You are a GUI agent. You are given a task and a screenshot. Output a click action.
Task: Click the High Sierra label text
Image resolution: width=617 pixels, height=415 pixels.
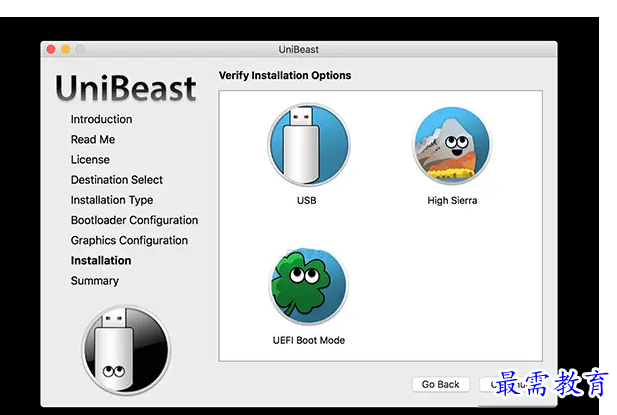click(x=452, y=201)
